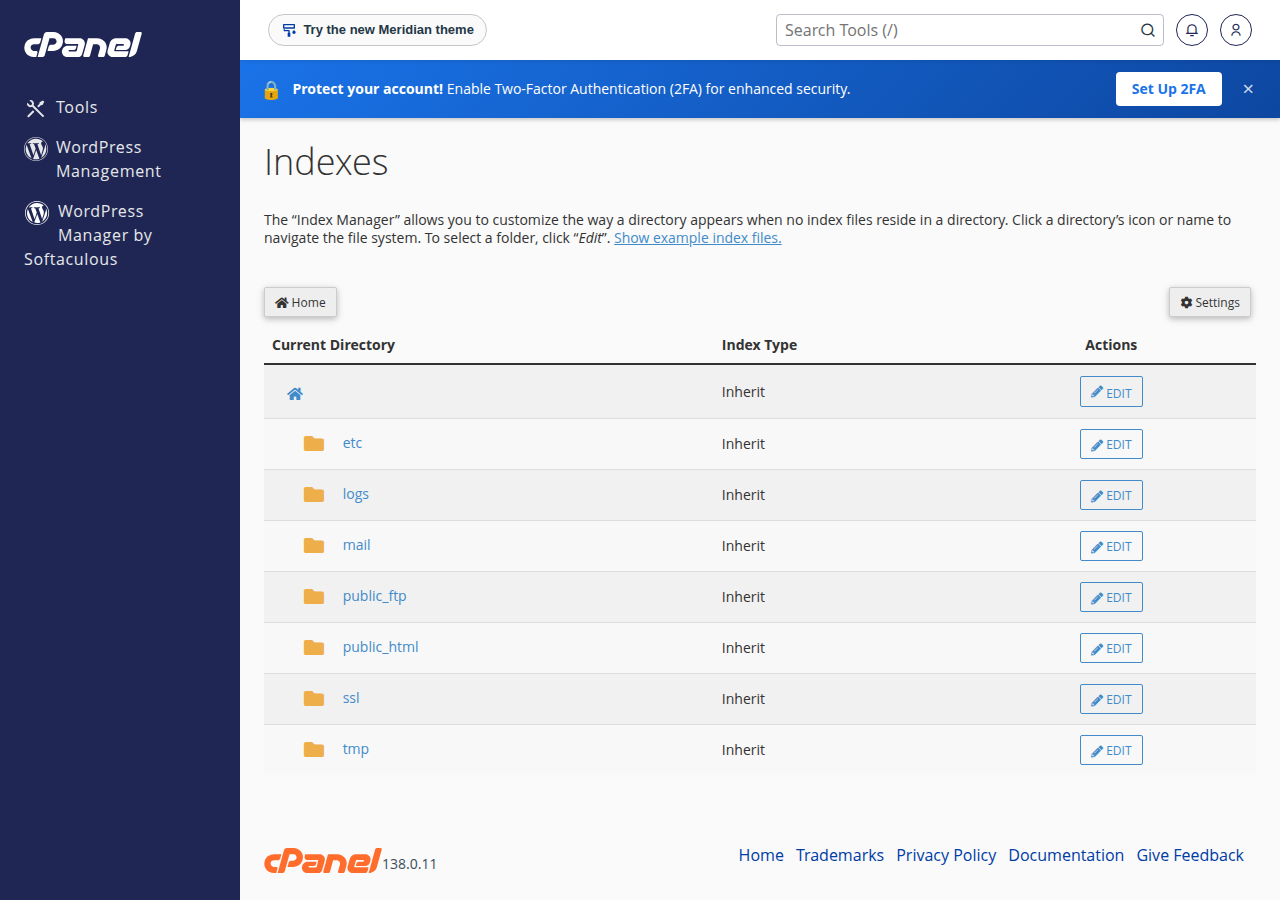Viewport: 1280px width, 900px height.
Task: Click the logs folder icon
Action: pyautogui.click(x=314, y=494)
